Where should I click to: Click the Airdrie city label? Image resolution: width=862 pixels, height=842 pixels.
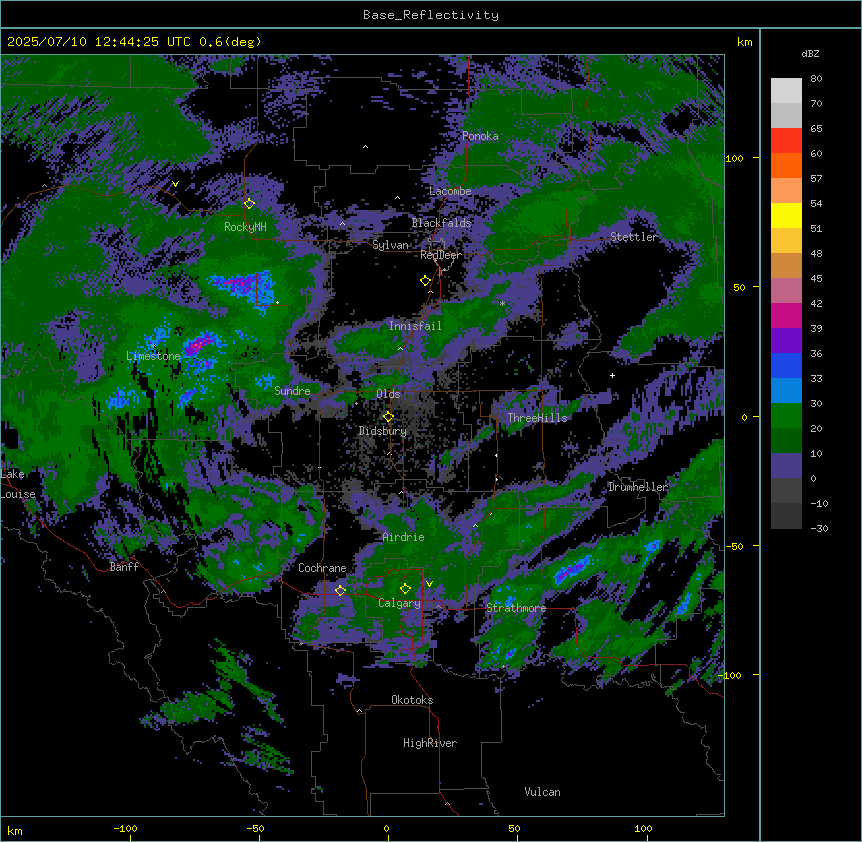403,537
